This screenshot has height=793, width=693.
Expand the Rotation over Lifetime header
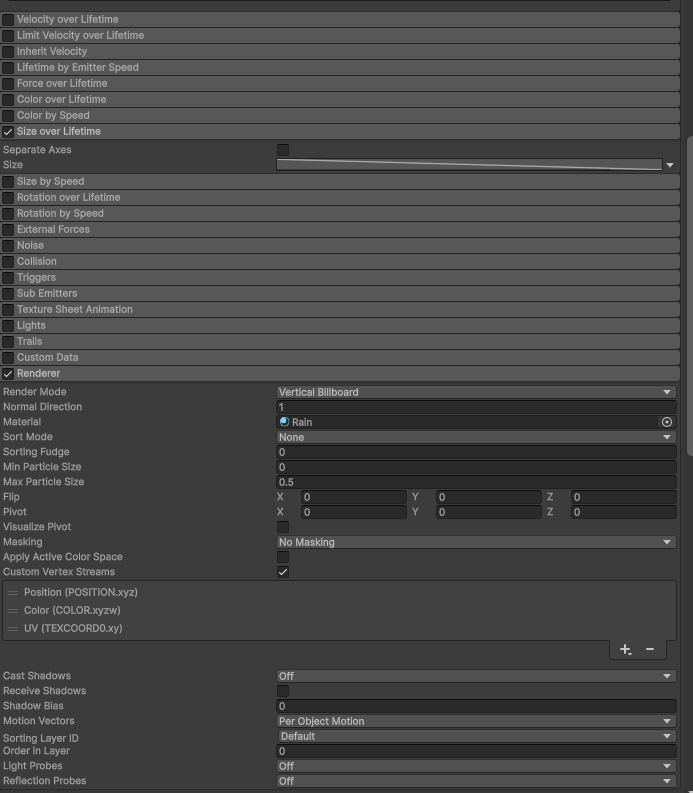click(x=340, y=197)
